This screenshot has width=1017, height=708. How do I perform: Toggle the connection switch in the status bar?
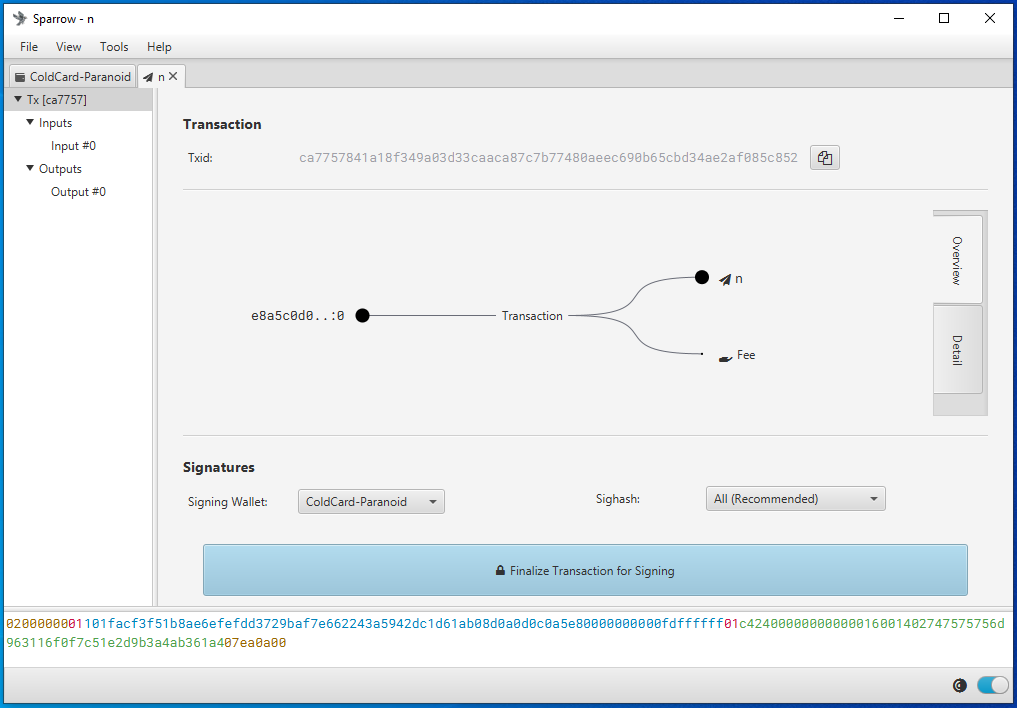click(x=992, y=685)
